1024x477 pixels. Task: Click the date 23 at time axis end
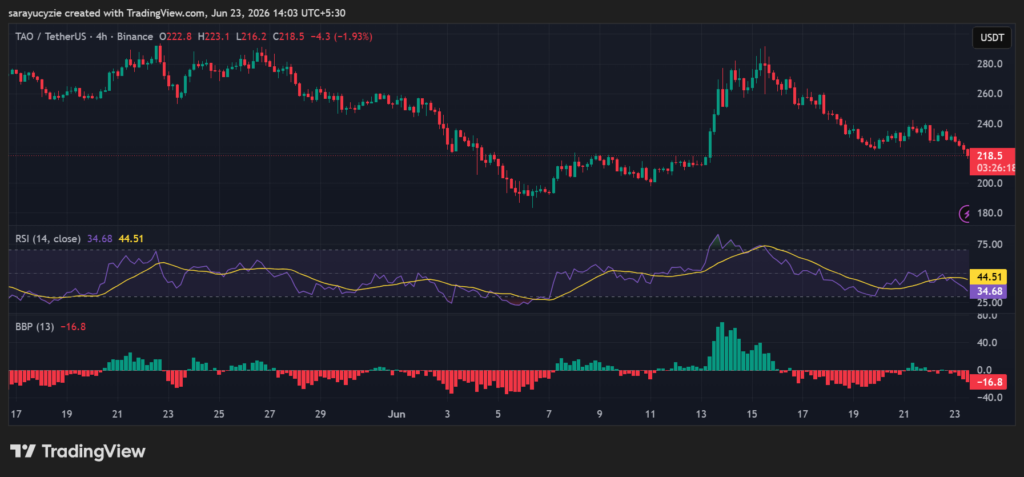click(954, 414)
